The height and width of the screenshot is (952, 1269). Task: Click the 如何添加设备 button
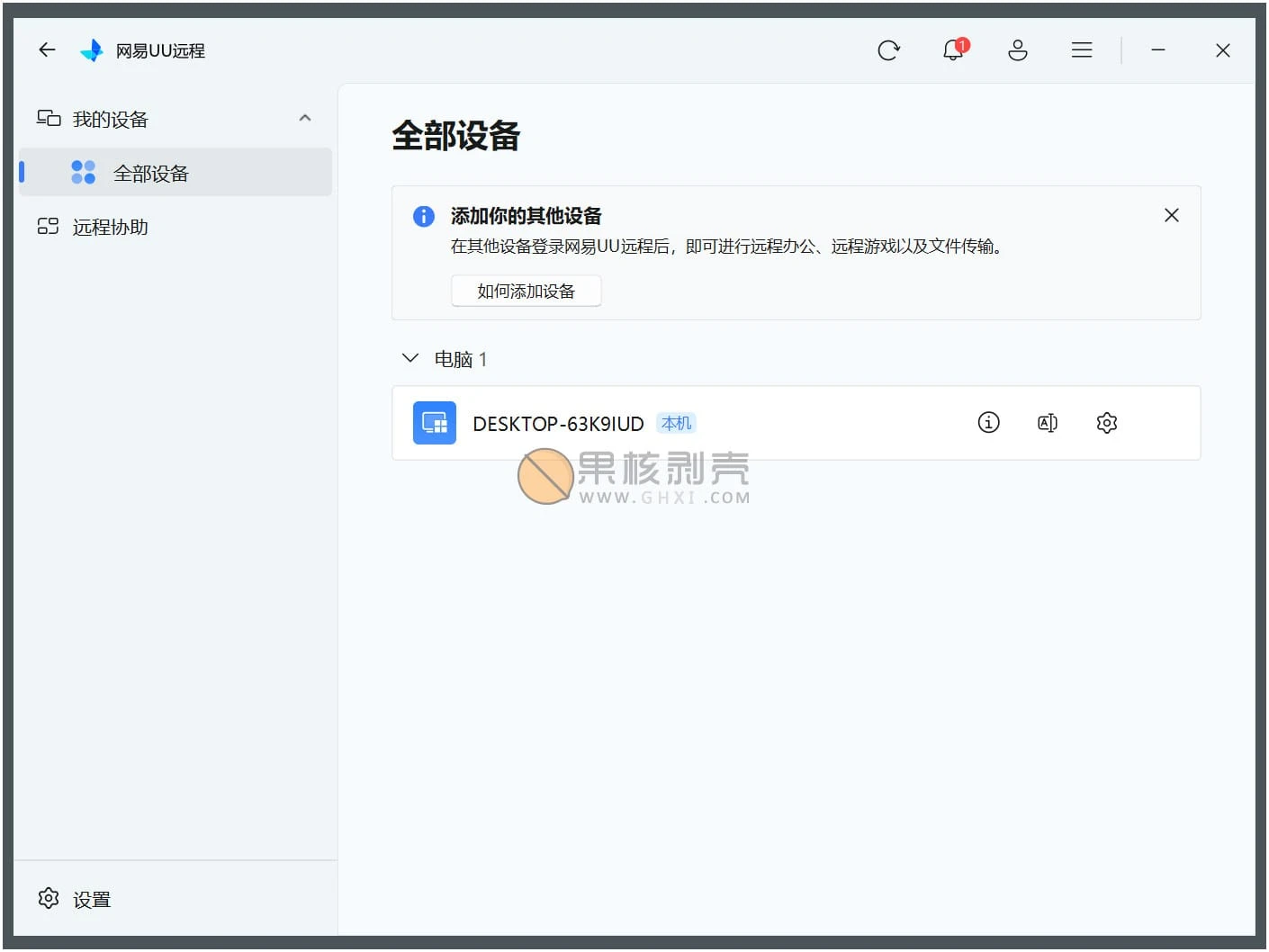526,291
